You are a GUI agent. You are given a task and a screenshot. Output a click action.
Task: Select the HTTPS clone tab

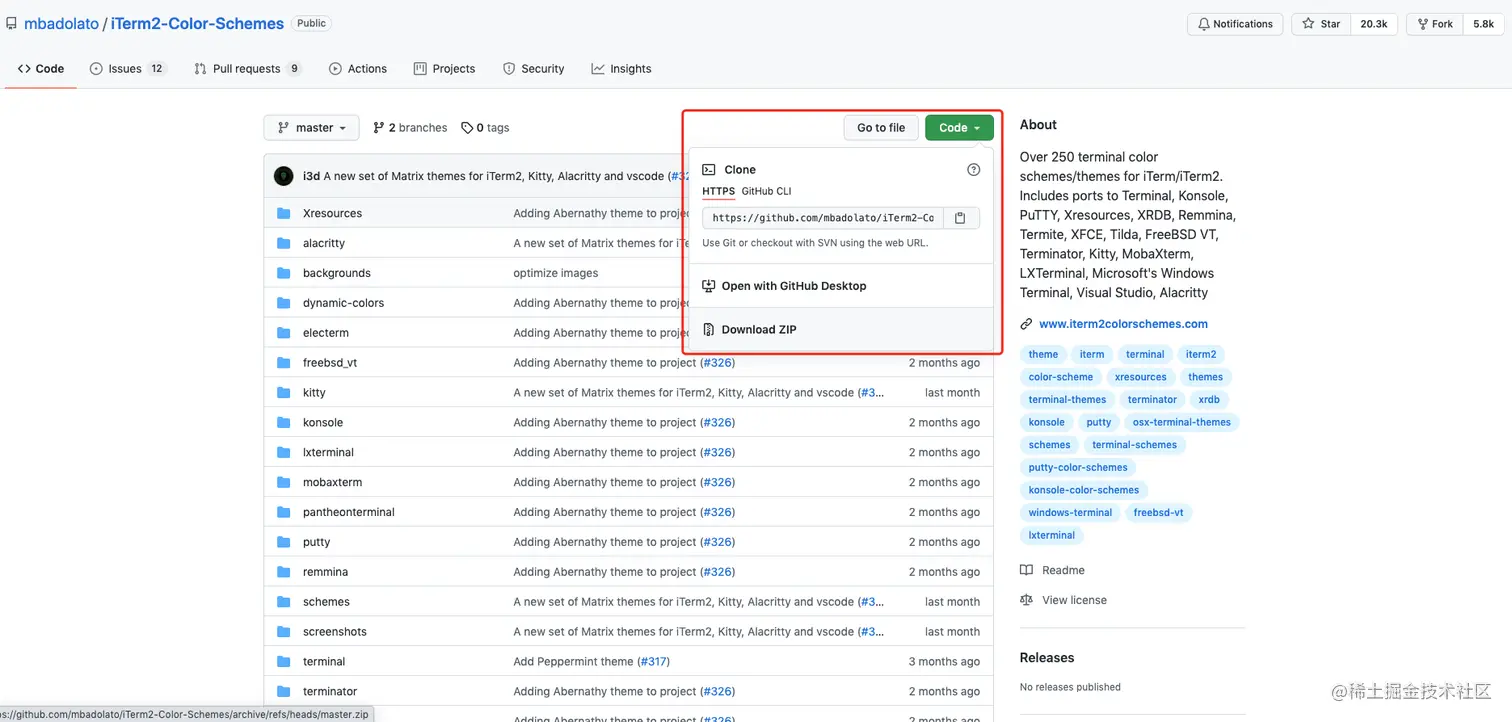pyautogui.click(x=718, y=191)
